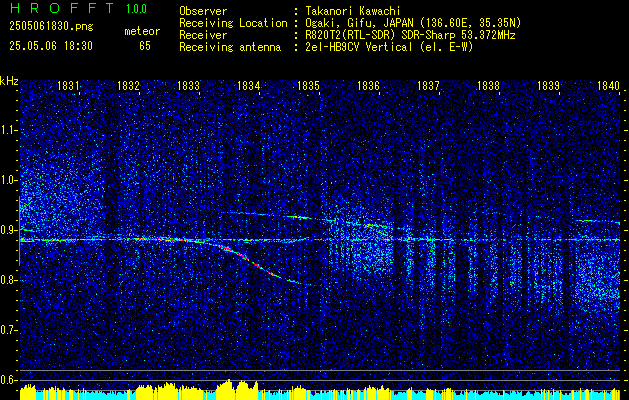The image size is (629, 400).
Task: Click the Receiving Location label
Action: pos(233,23)
